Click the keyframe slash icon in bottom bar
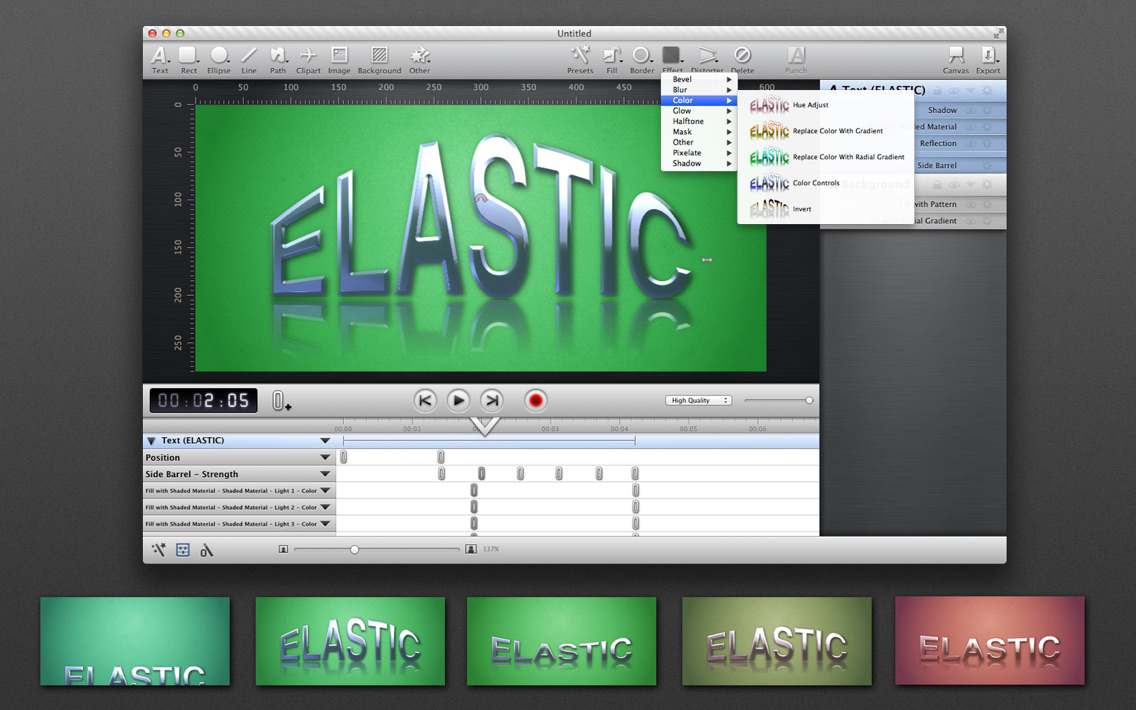The image size is (1136, 710). point(206,550)
